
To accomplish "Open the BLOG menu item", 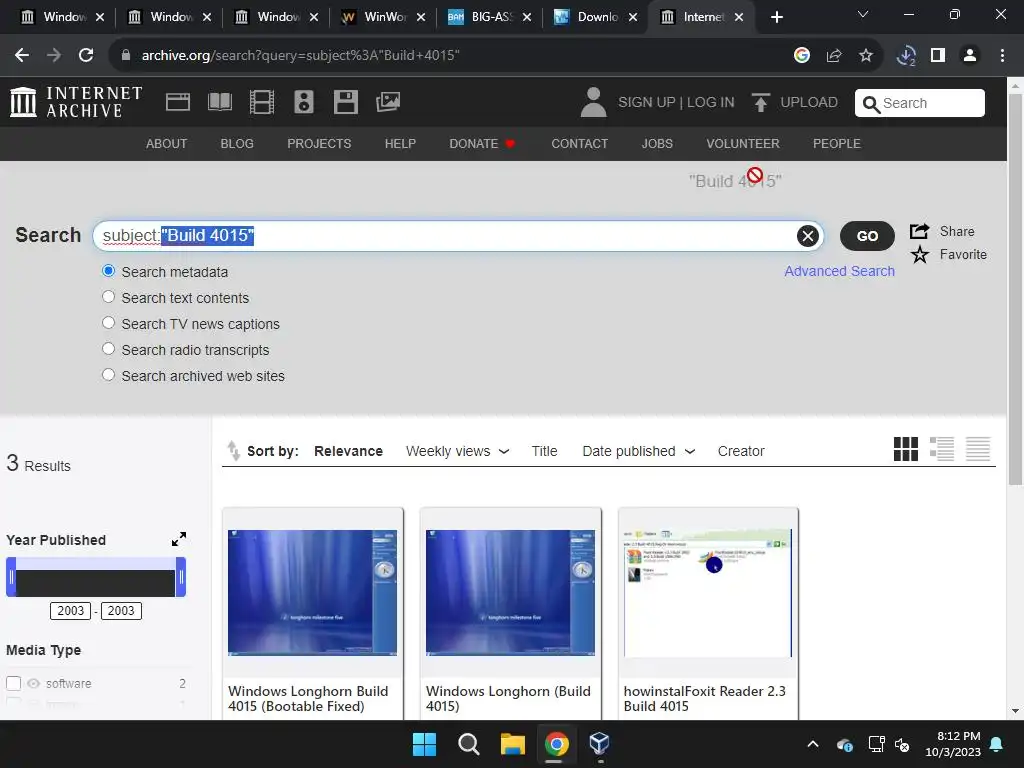I will [237, 144].
